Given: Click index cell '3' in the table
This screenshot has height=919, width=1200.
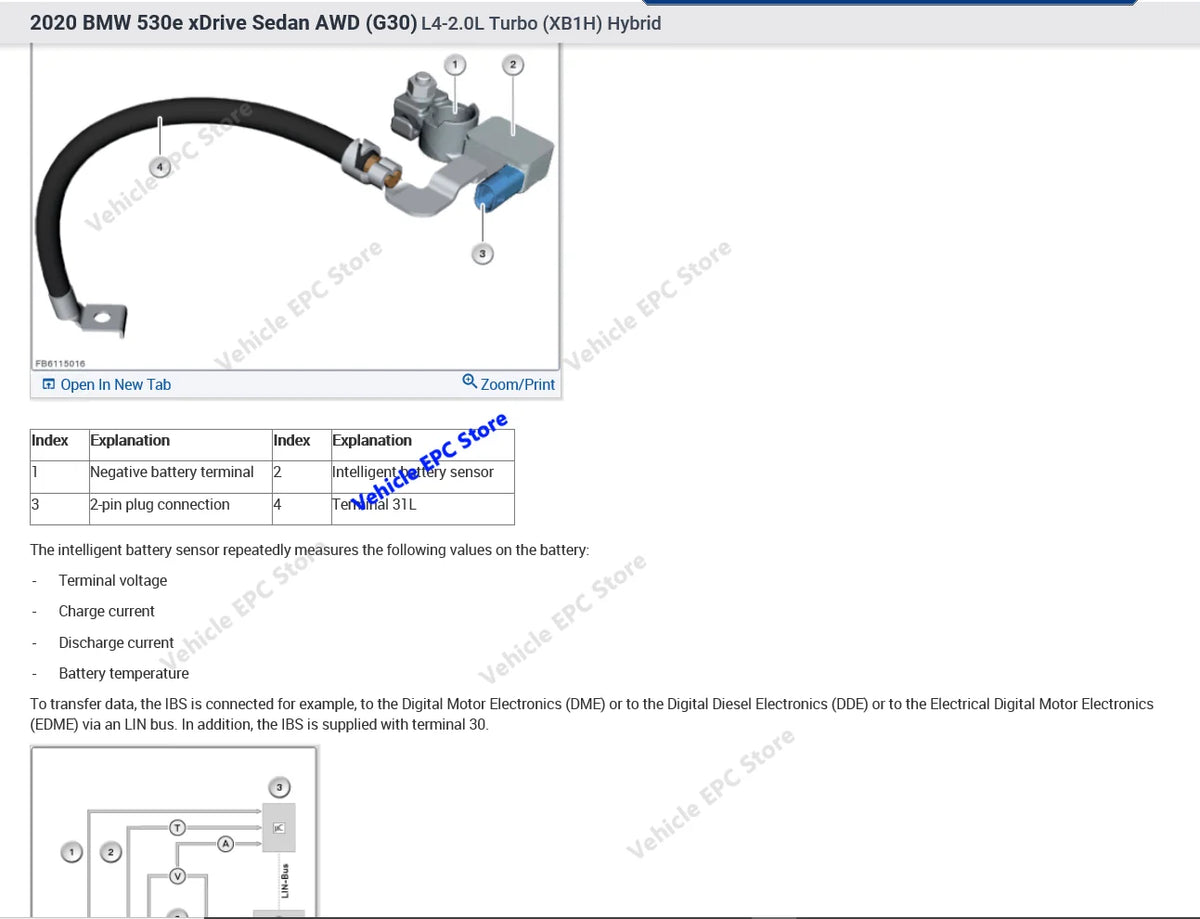Looking at the screenshot, I should coord(59,509).
